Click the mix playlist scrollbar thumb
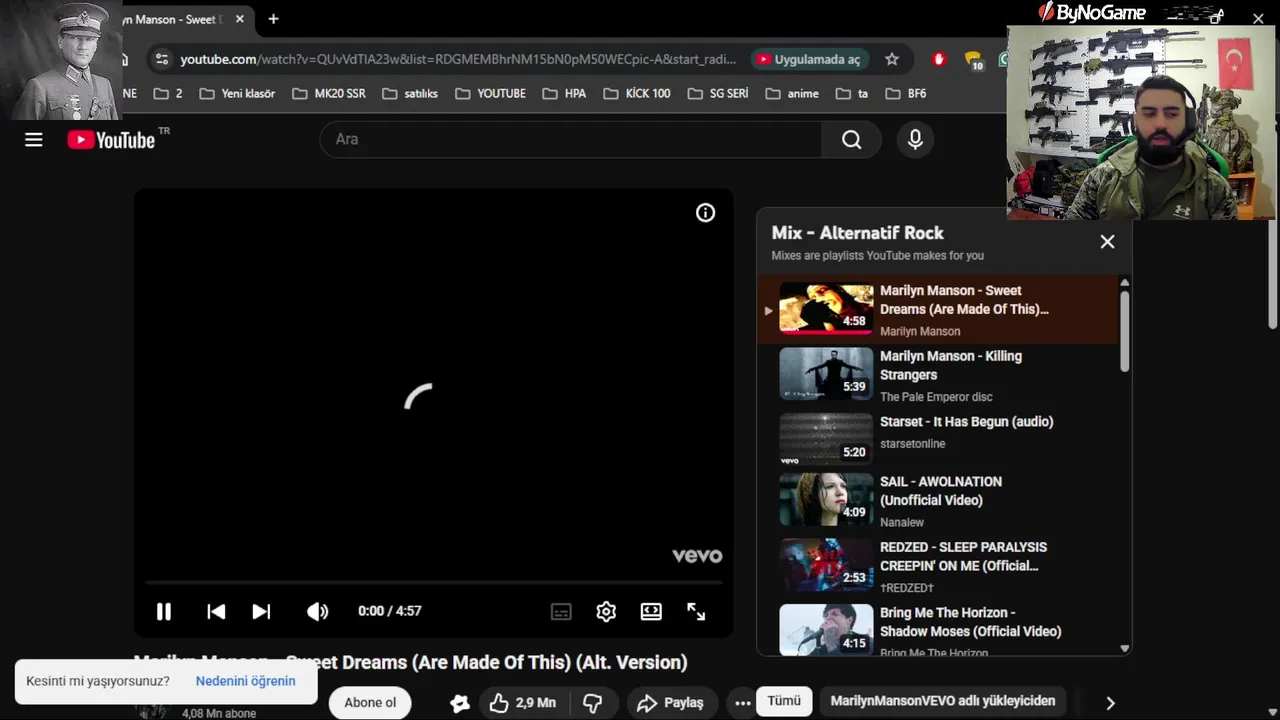This screenshot has height=720, width=1280. 1124,331
